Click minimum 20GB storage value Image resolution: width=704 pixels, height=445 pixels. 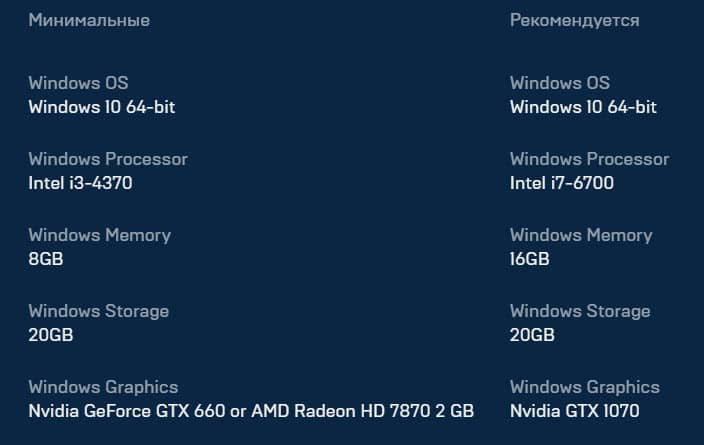51,335
